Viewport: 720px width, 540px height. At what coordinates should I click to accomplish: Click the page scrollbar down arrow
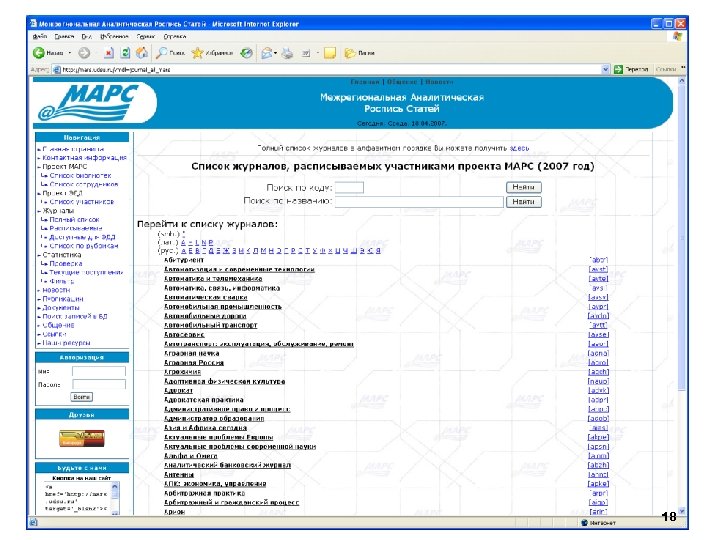[x=681, y=511]
